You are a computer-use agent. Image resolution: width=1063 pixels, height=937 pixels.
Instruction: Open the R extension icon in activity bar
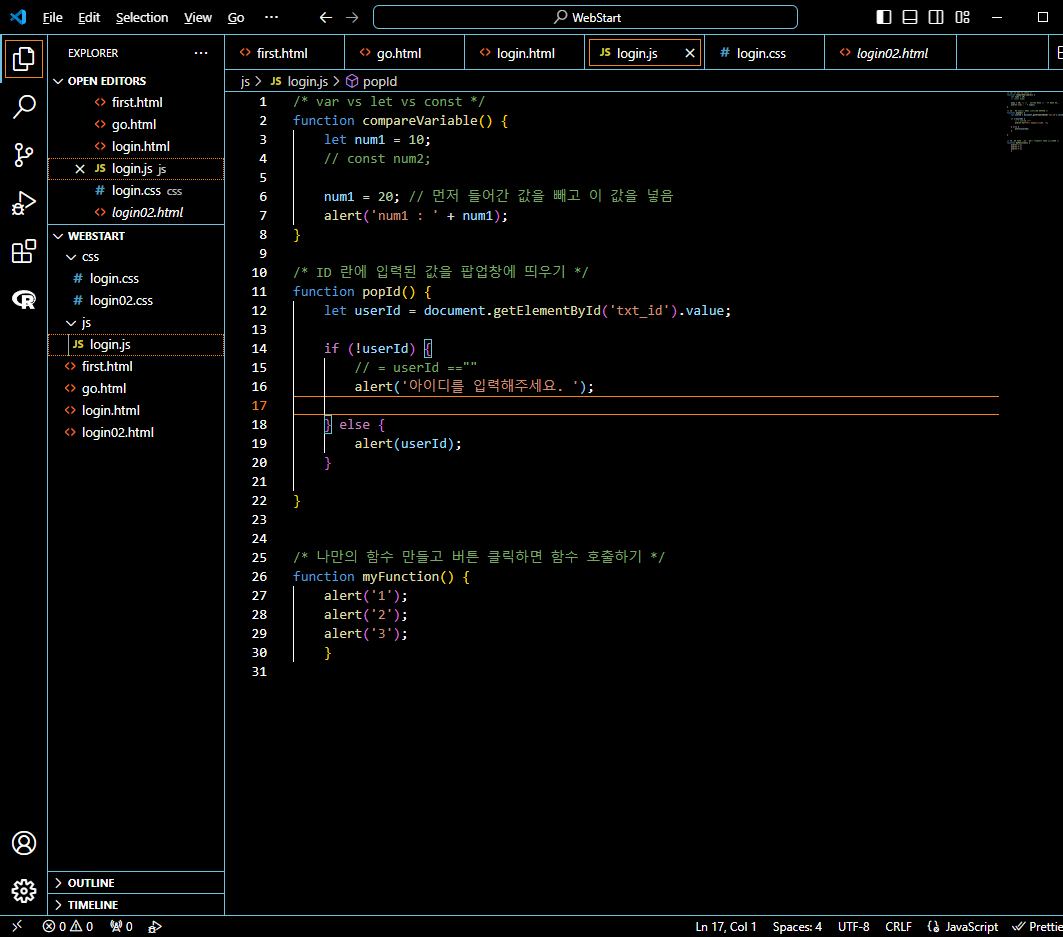(24, 299)
